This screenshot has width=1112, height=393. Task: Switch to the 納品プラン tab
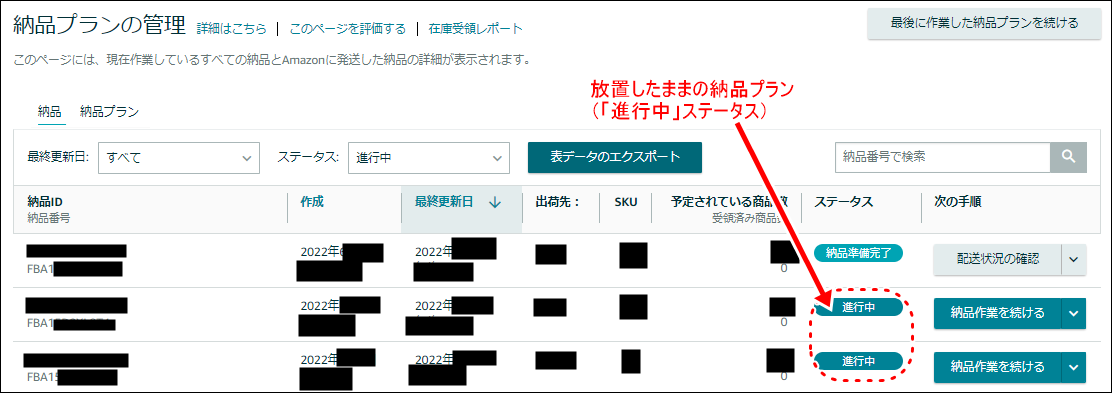tap(109, 111)
